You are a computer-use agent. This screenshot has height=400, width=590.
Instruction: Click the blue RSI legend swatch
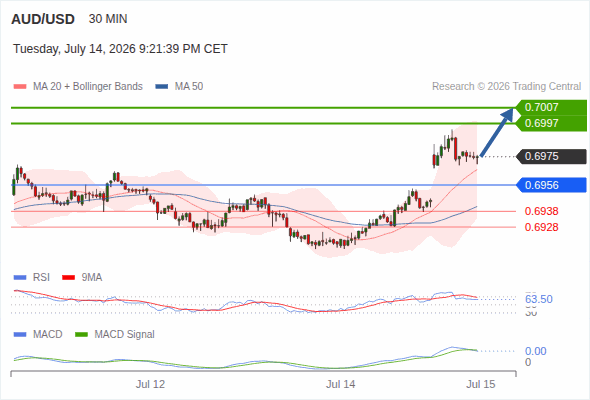[20, 278]
